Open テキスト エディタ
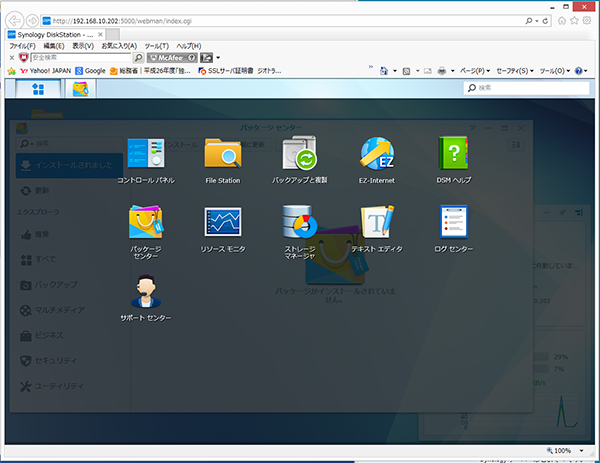Image resolution: width=600 pixels, height=463 pixels. pyautogui.click(x=377, y=230)
